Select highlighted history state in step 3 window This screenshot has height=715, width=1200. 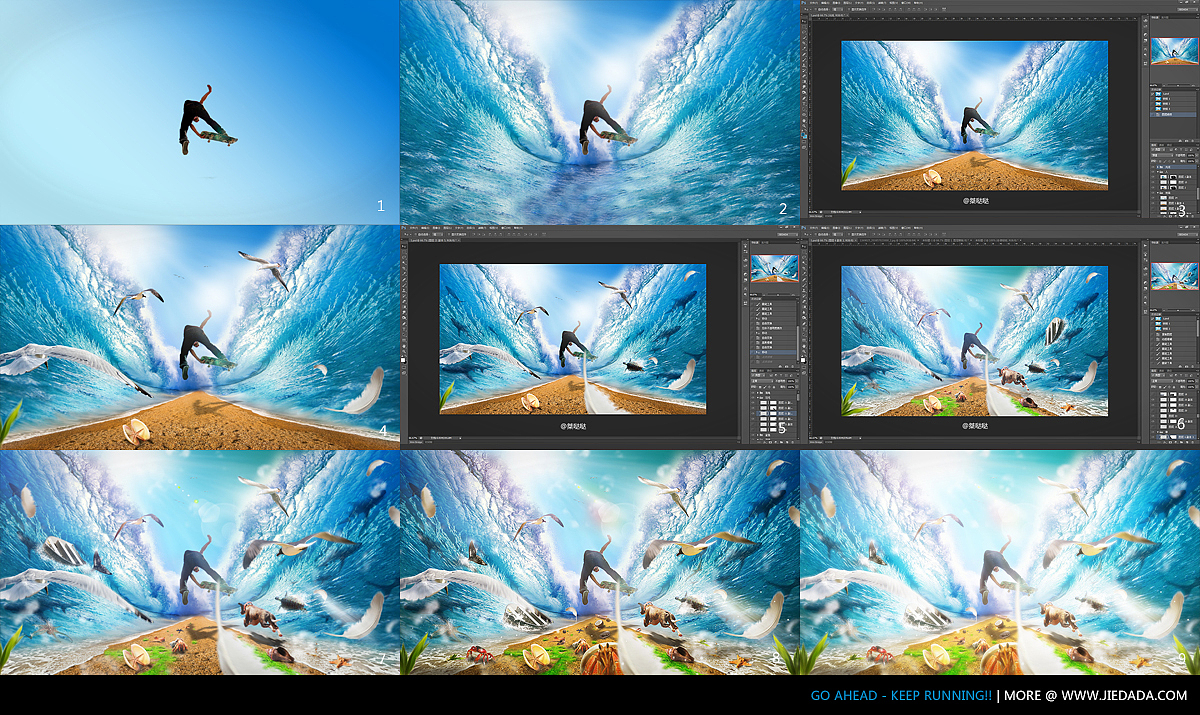tap(1174, 114)
